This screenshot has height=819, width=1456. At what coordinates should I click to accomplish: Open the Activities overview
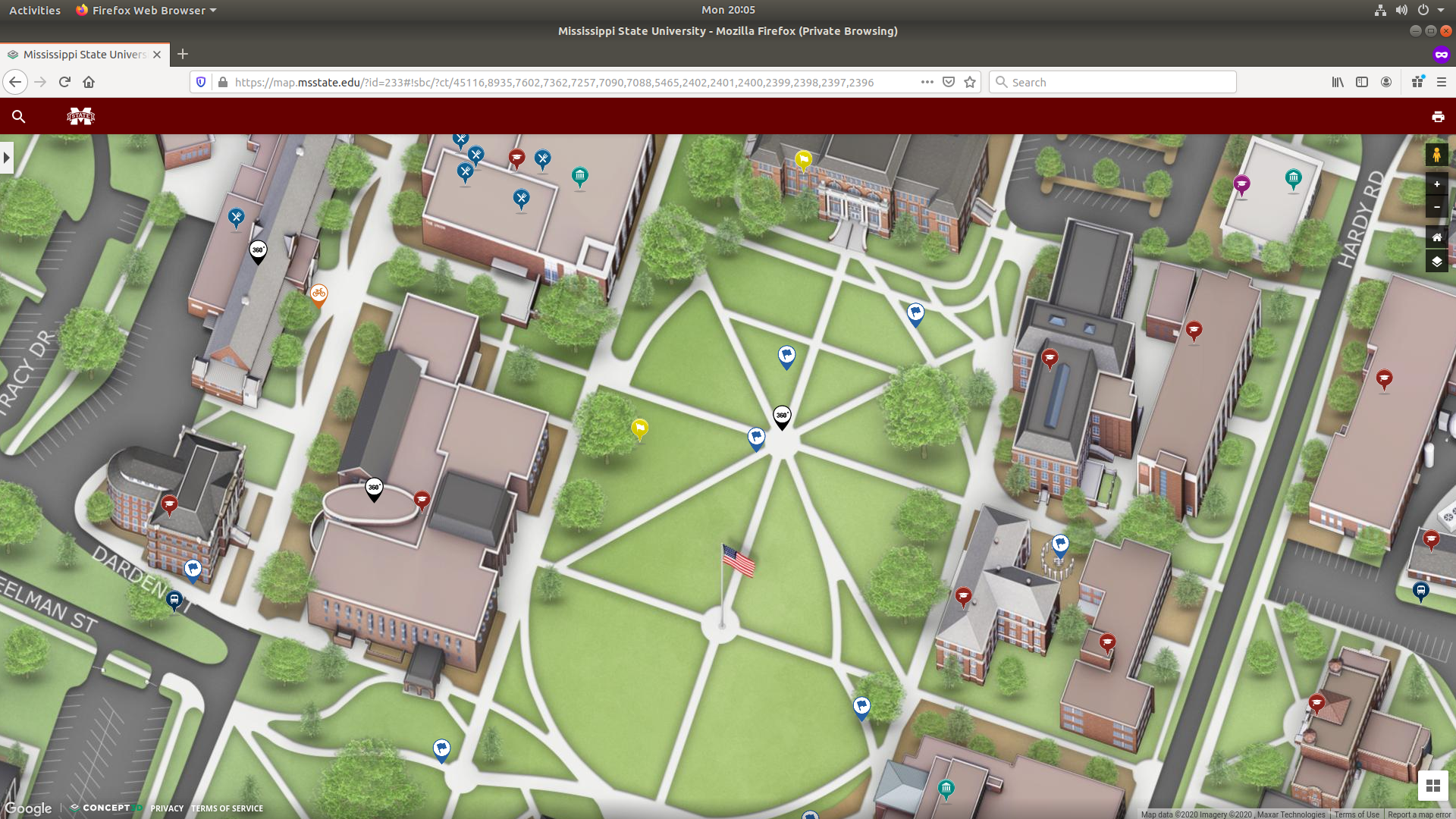click(x=35, y=10)
